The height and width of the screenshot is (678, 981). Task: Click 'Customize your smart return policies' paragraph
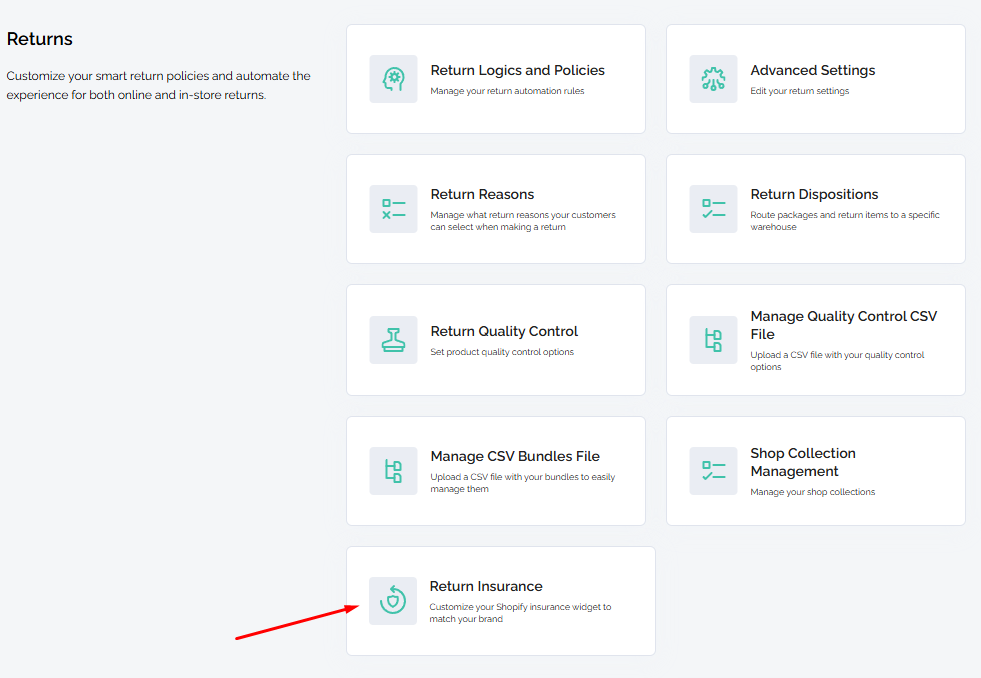pyautogui.click(x=158, y=85)
